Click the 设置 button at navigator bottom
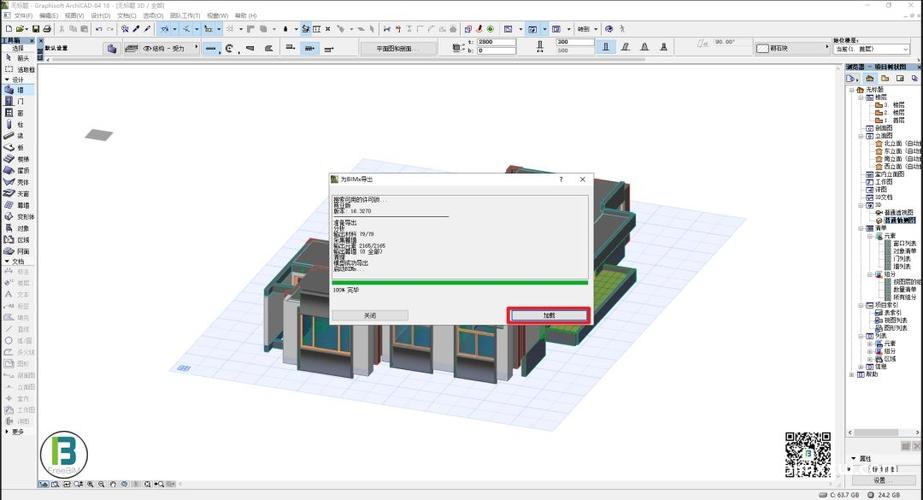Image resolution: width=923 pixels, height=500 pixels. (882, 479)
